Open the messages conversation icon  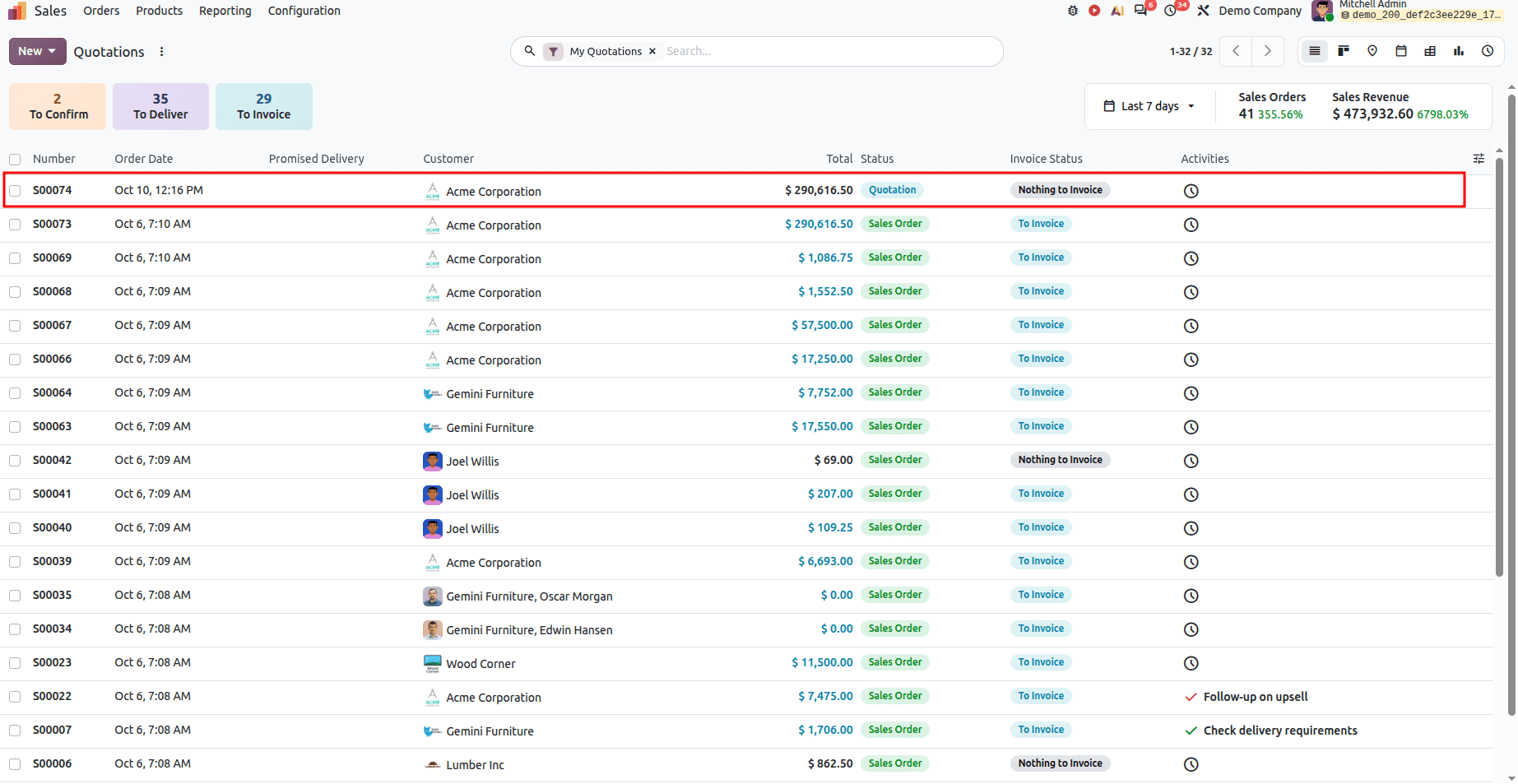click(1140, 11)
